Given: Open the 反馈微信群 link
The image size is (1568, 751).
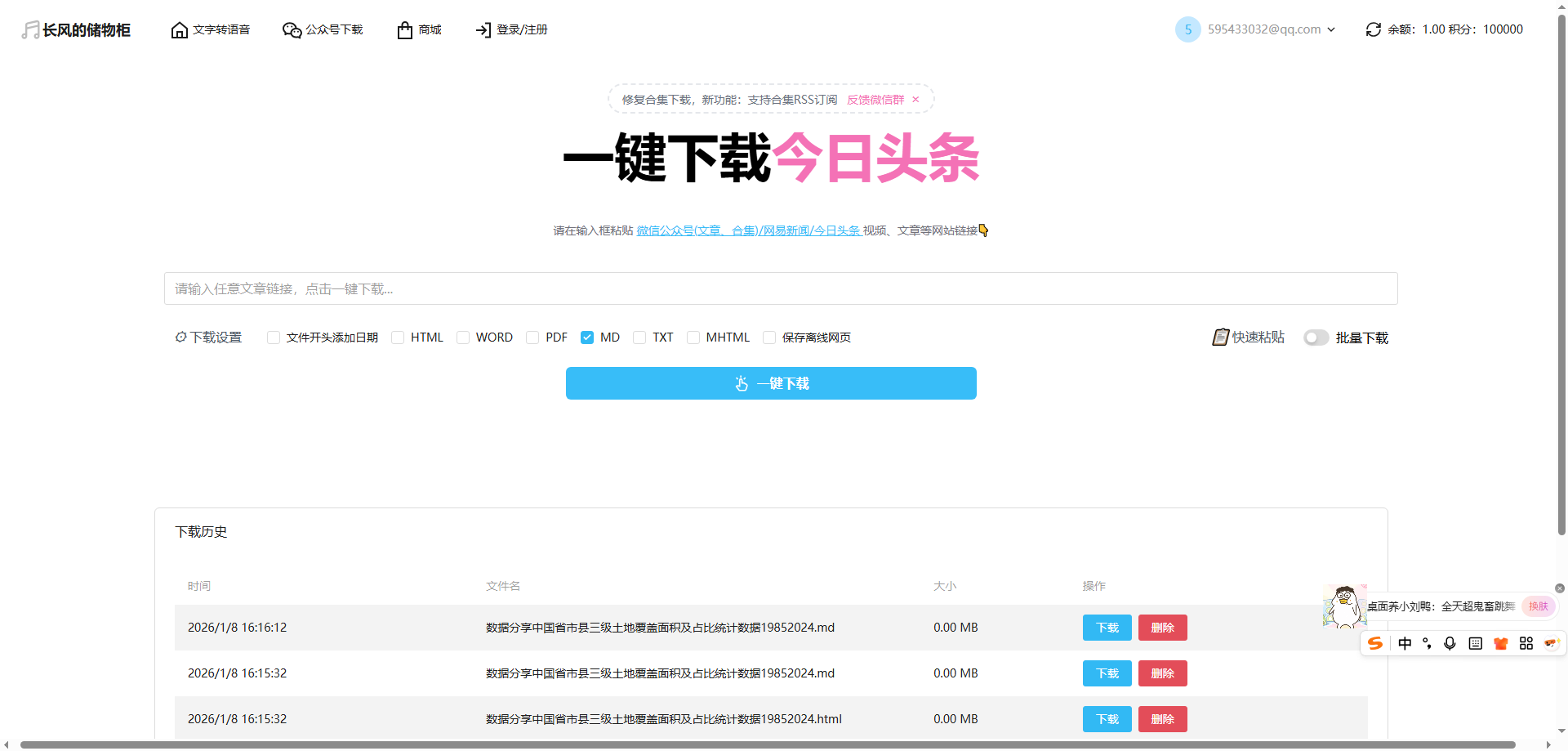Looking at the screenshot, I should point(875,99).
